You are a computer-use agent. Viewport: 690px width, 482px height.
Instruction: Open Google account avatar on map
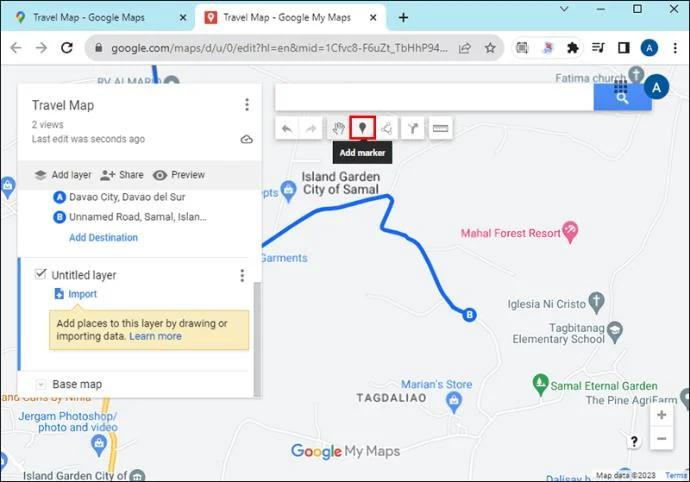coord(656,87)
